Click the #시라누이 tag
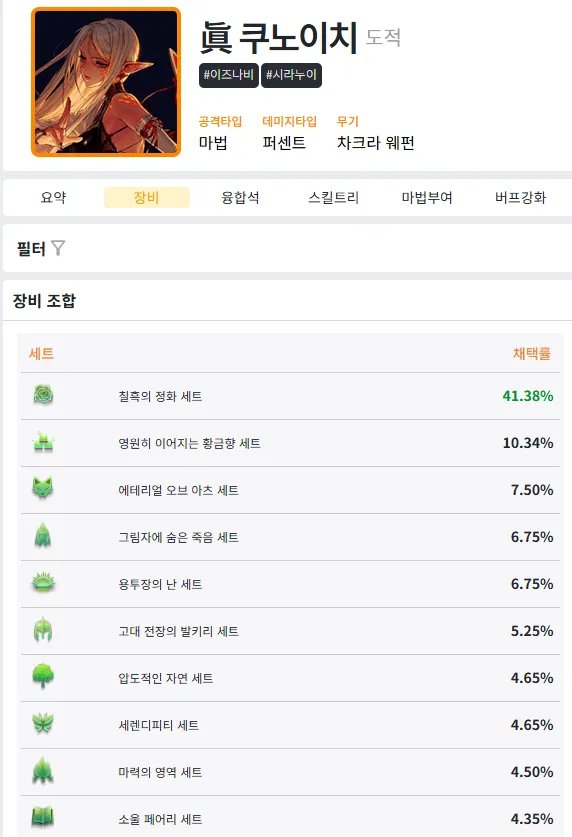Viewport: 572px width, 837px height. (x=291, y=75)
